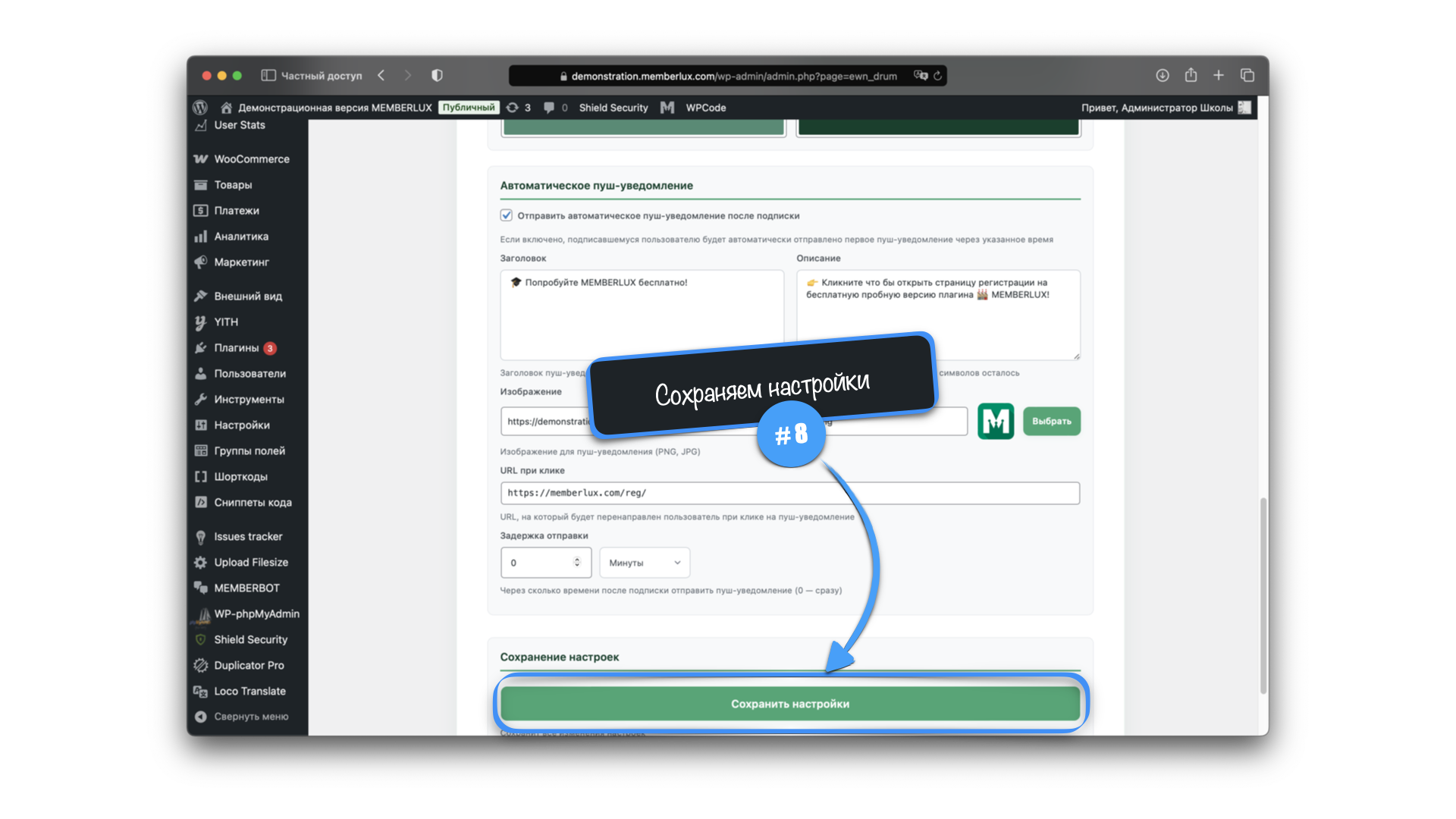Viewport: 1456px width, 819px height.
Task: Click the page vertical scrollbar
Action: pos(1263,595)
